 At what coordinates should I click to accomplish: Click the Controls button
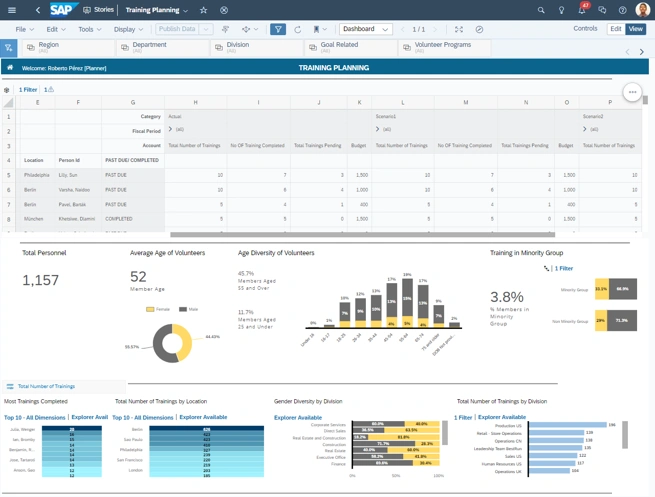coord(585,29)
